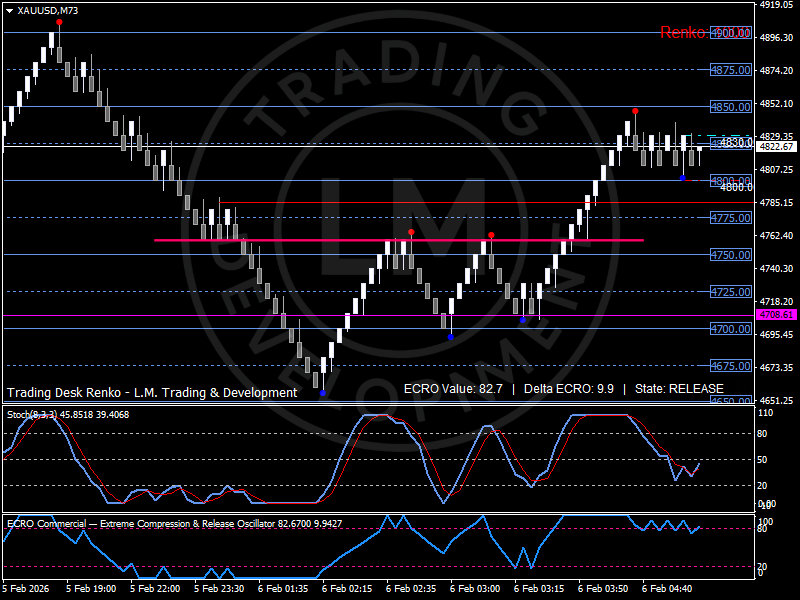Image resolution: width=800 pixels, height=600 pixels.
Task: Click the current price tag 4822.67
Action: 776,146
